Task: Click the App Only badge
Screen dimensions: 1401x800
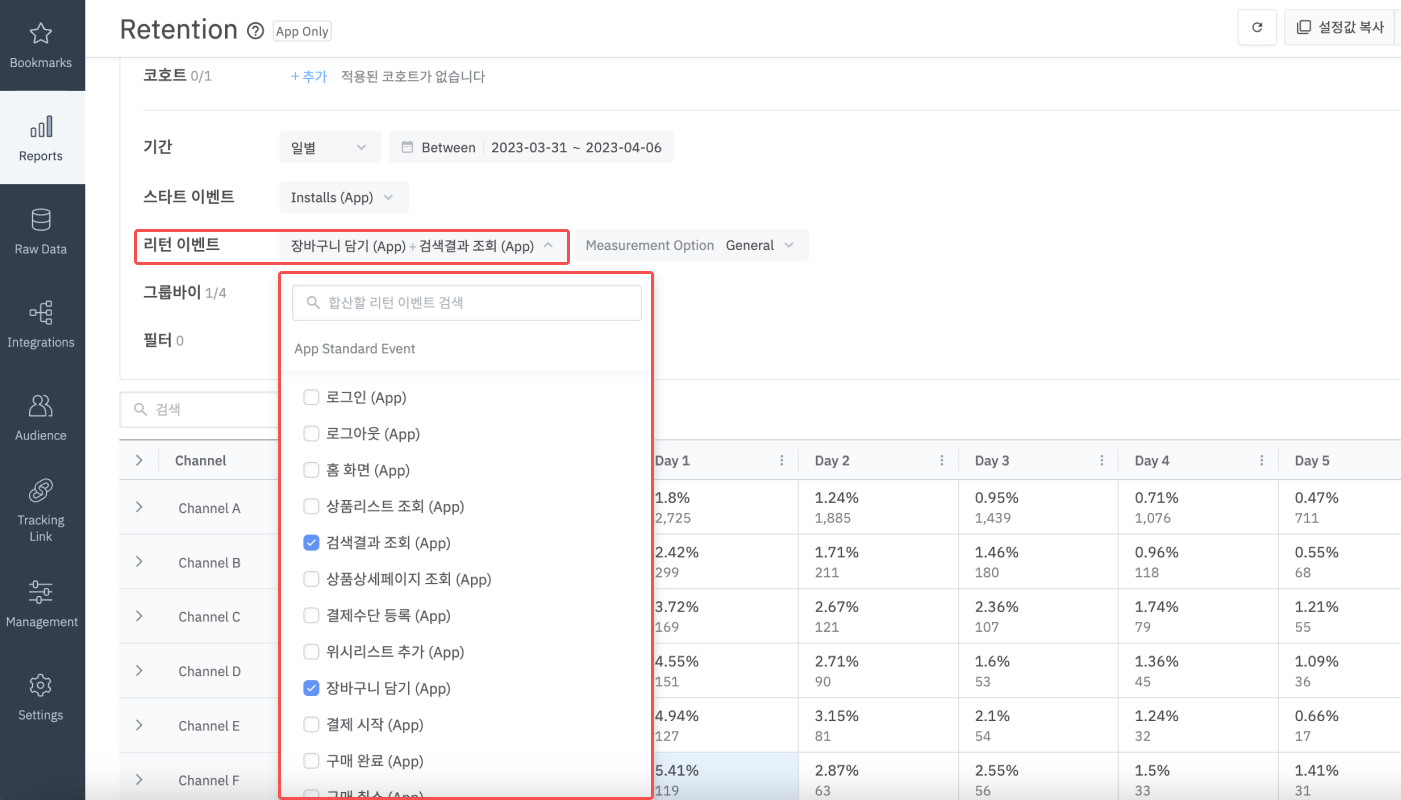Action: click(x=302, y=31)
